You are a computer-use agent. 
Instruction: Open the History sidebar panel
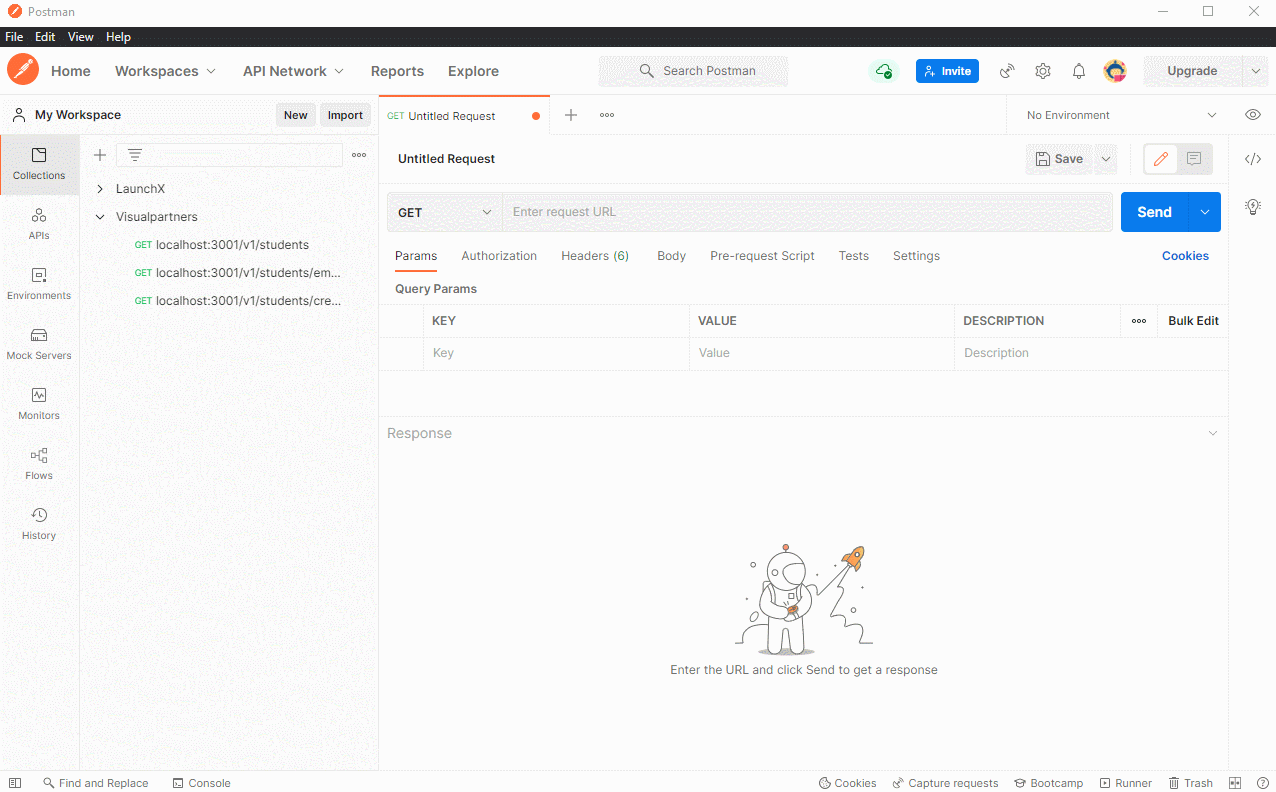coord(39,525)
